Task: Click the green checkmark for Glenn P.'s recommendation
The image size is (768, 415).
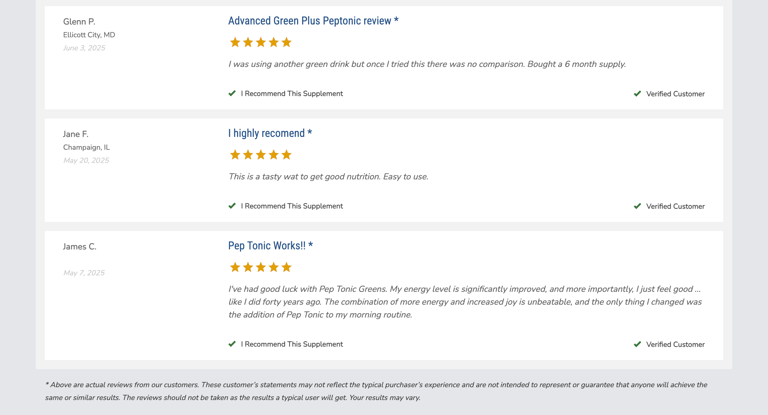Action: click(232, 93)
